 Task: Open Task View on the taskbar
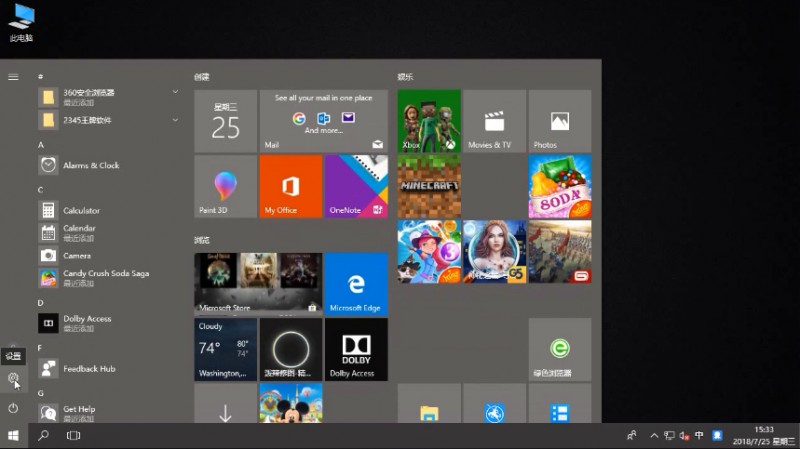(x=73, y=436)
